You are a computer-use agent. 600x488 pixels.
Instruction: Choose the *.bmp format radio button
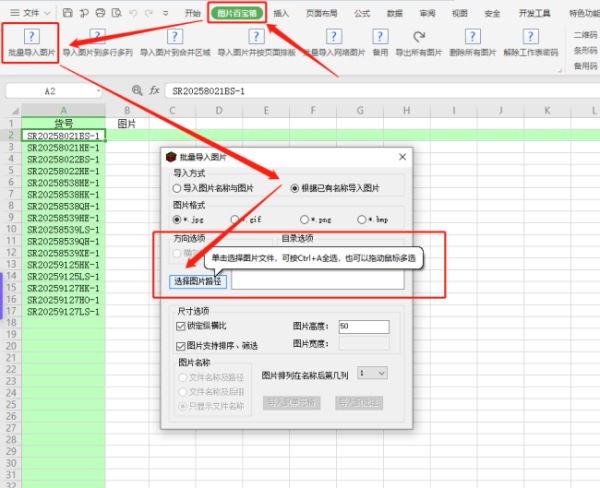click(362, 220)
